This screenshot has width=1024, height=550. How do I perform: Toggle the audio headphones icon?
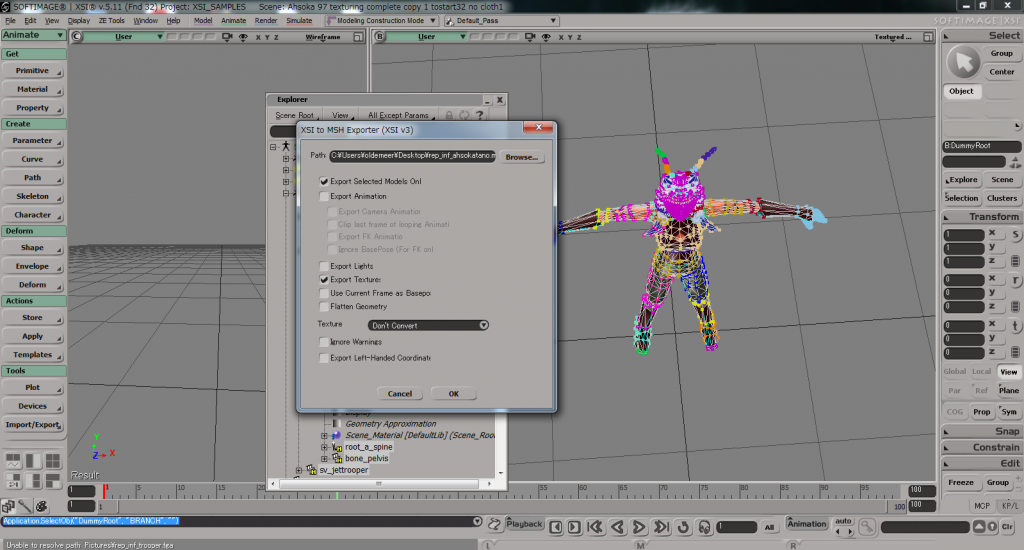coord(705,526)
